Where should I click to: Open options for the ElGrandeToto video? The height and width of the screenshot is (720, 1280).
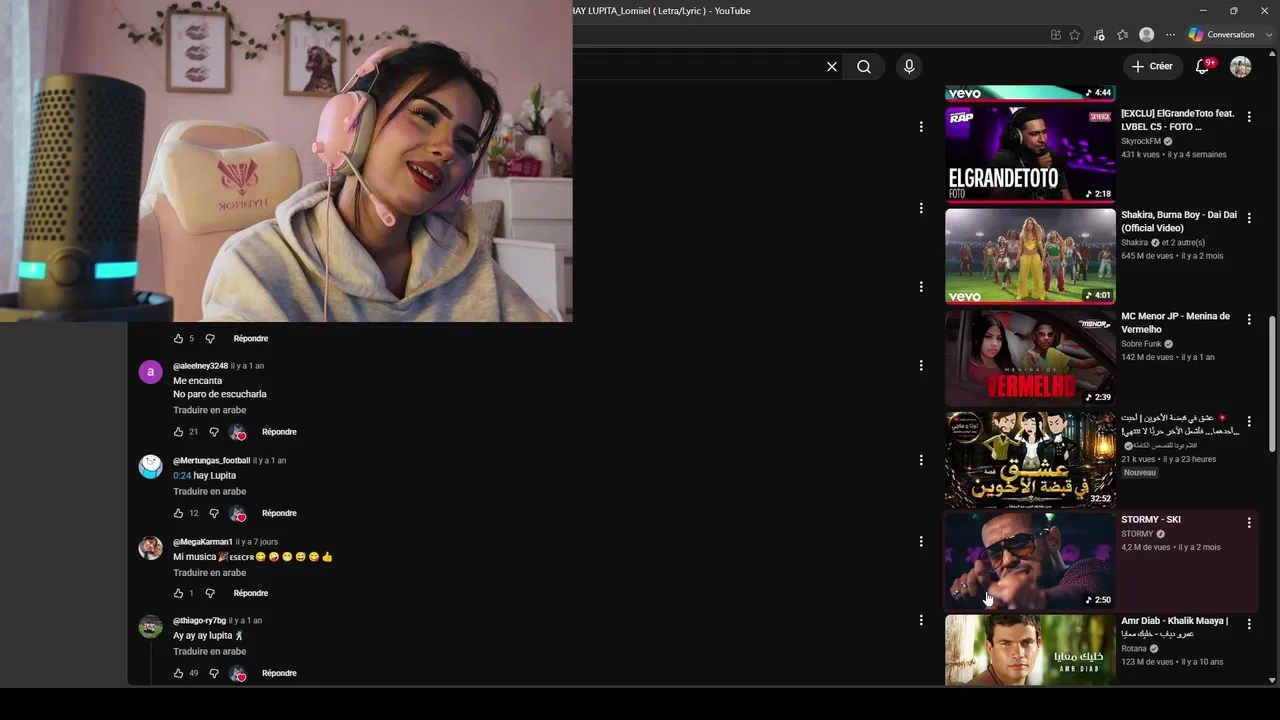[x=1249, y=117]
